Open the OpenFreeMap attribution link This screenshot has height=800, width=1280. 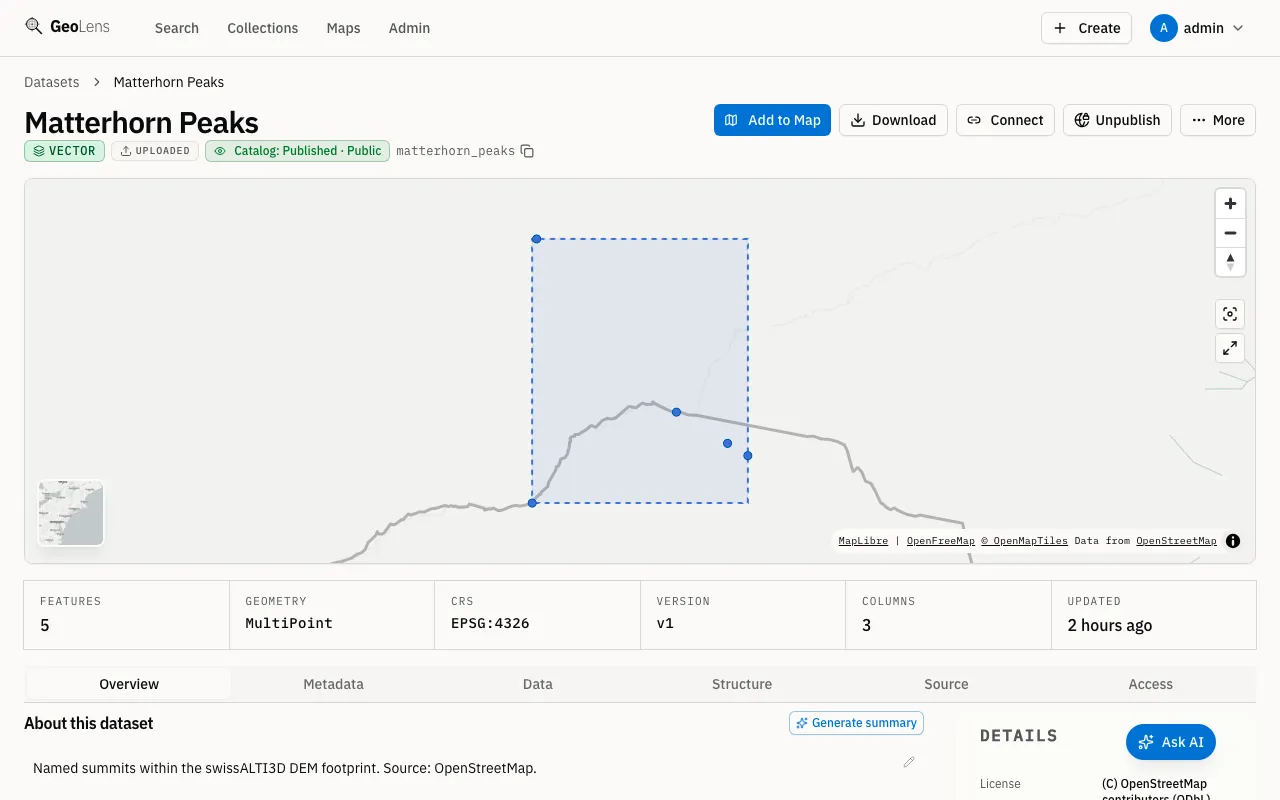click(940, 541)
